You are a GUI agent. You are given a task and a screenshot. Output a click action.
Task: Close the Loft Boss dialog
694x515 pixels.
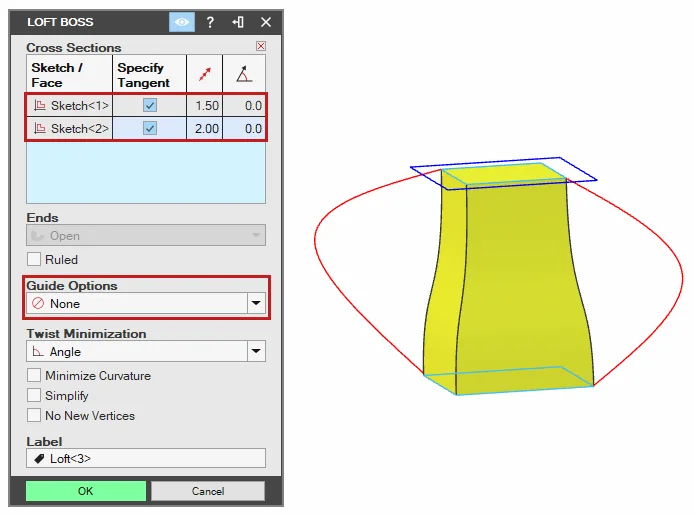point(266,22)
